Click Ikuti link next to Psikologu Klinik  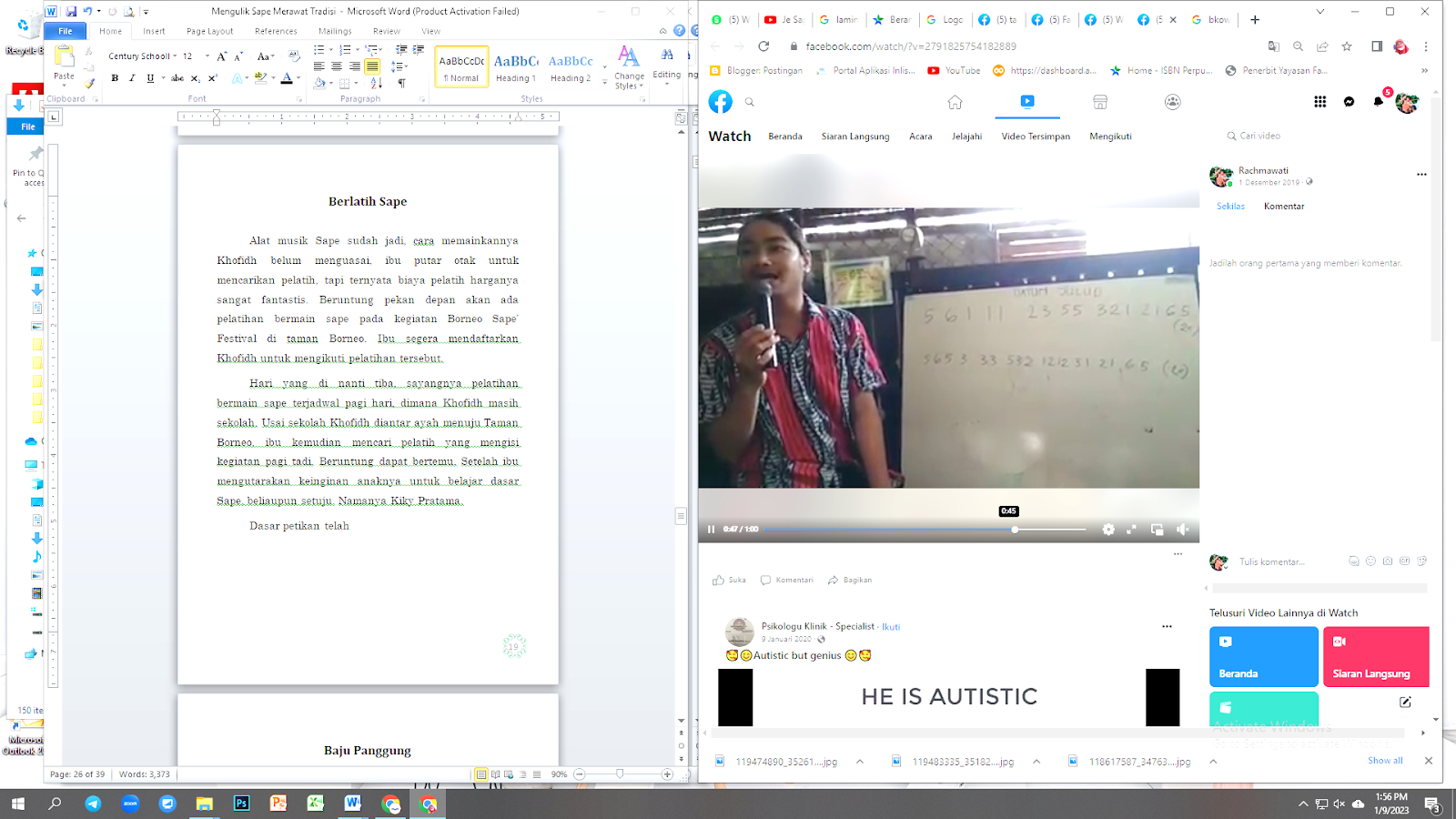[x=891, y=627]
